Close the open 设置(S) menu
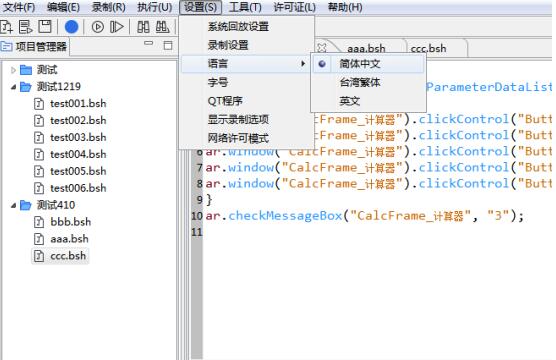 200,7
